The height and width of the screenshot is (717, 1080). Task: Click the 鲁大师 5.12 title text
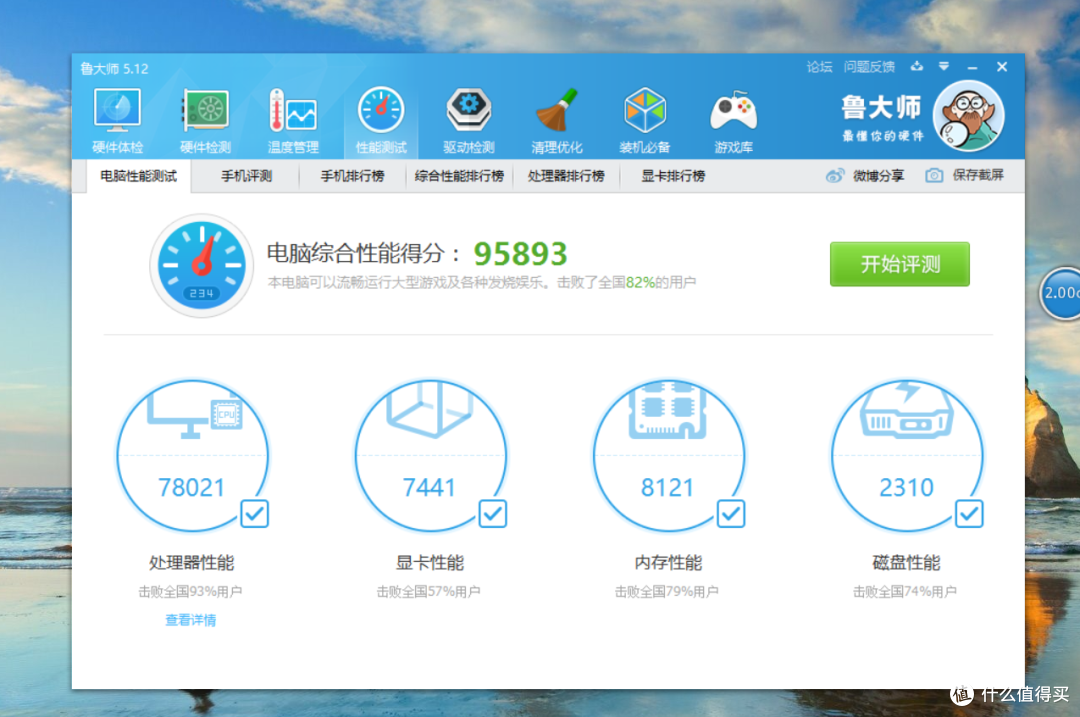(114, 68)
